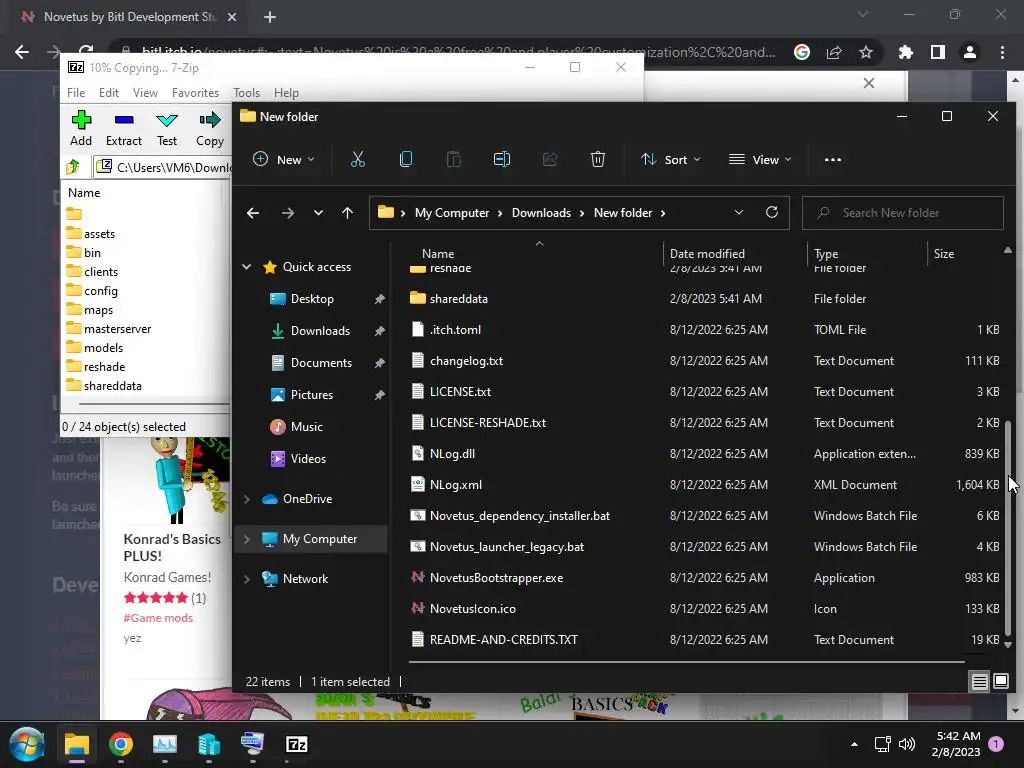The image size is (1024, 768).
Task: Open Desktop in Quick access
Action: 312,298
